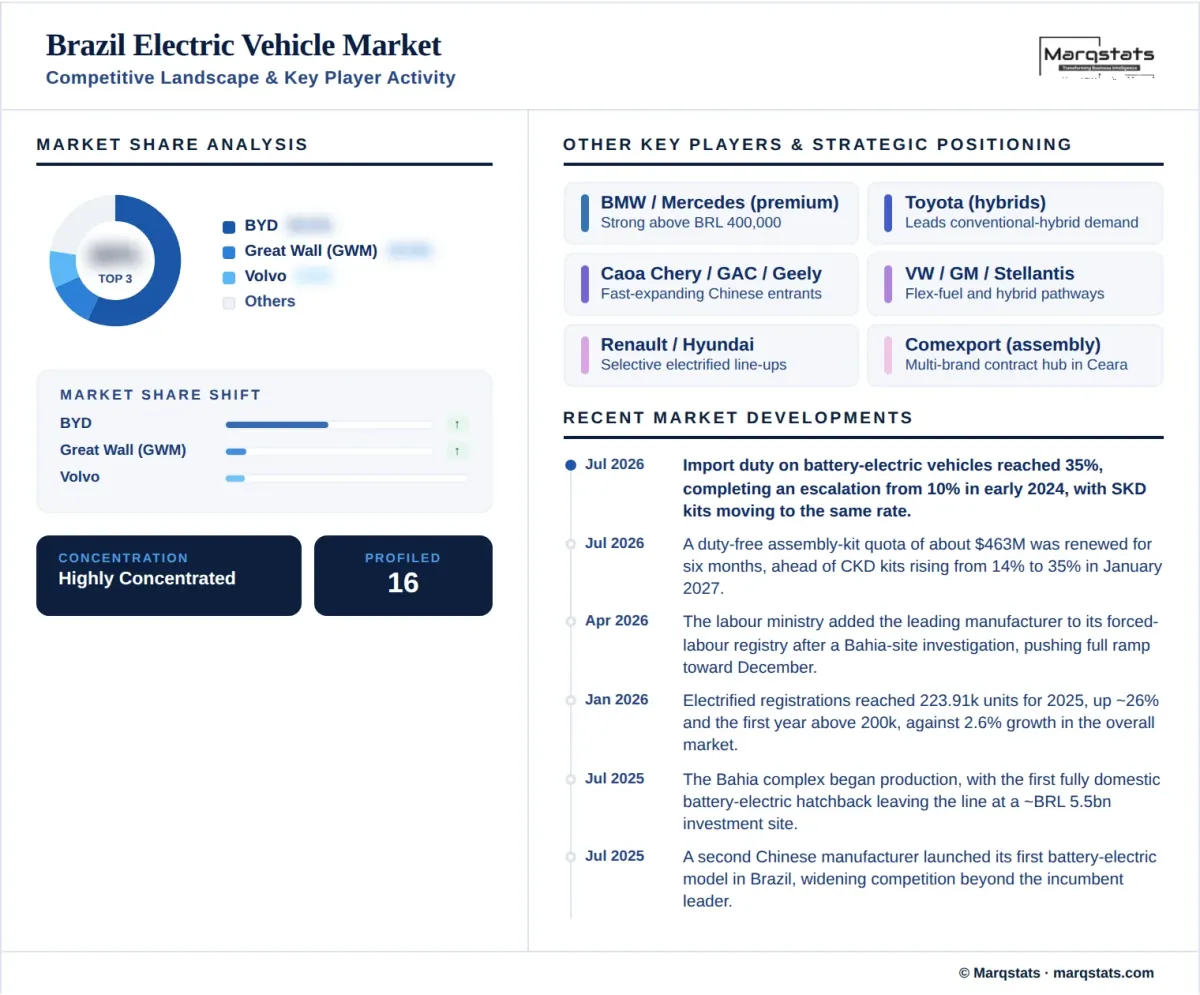
Task: Open the Profiled 16 card
Action: click(x=403, y=575)
